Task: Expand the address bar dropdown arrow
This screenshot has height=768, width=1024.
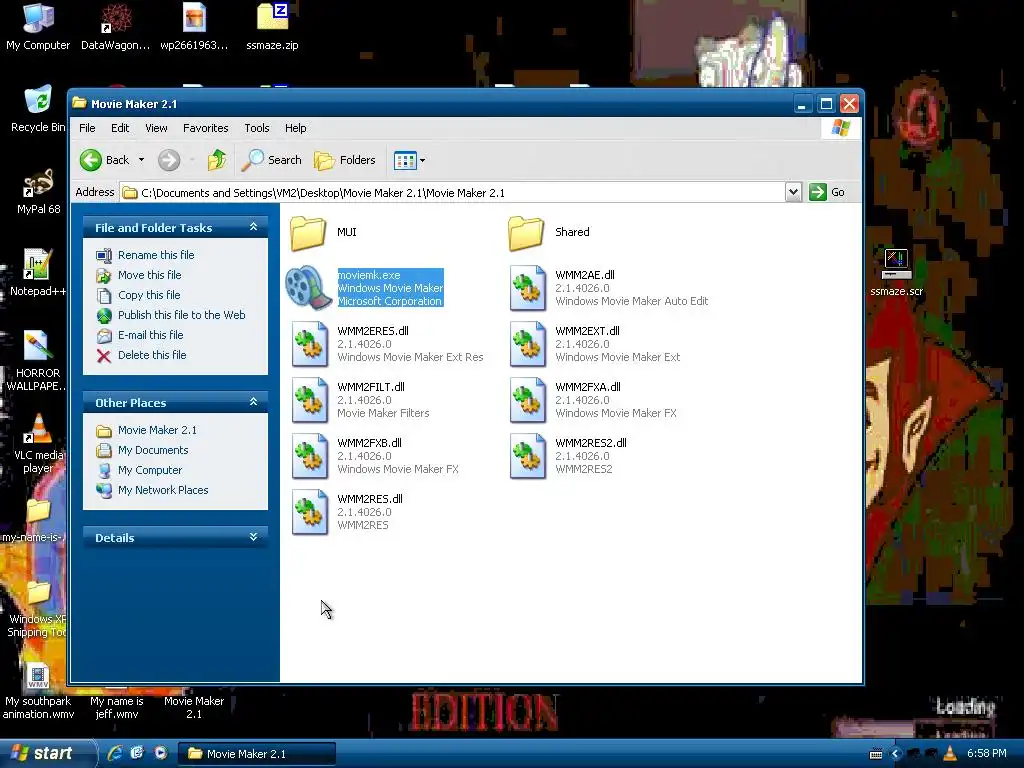Action: coord(793,193)
